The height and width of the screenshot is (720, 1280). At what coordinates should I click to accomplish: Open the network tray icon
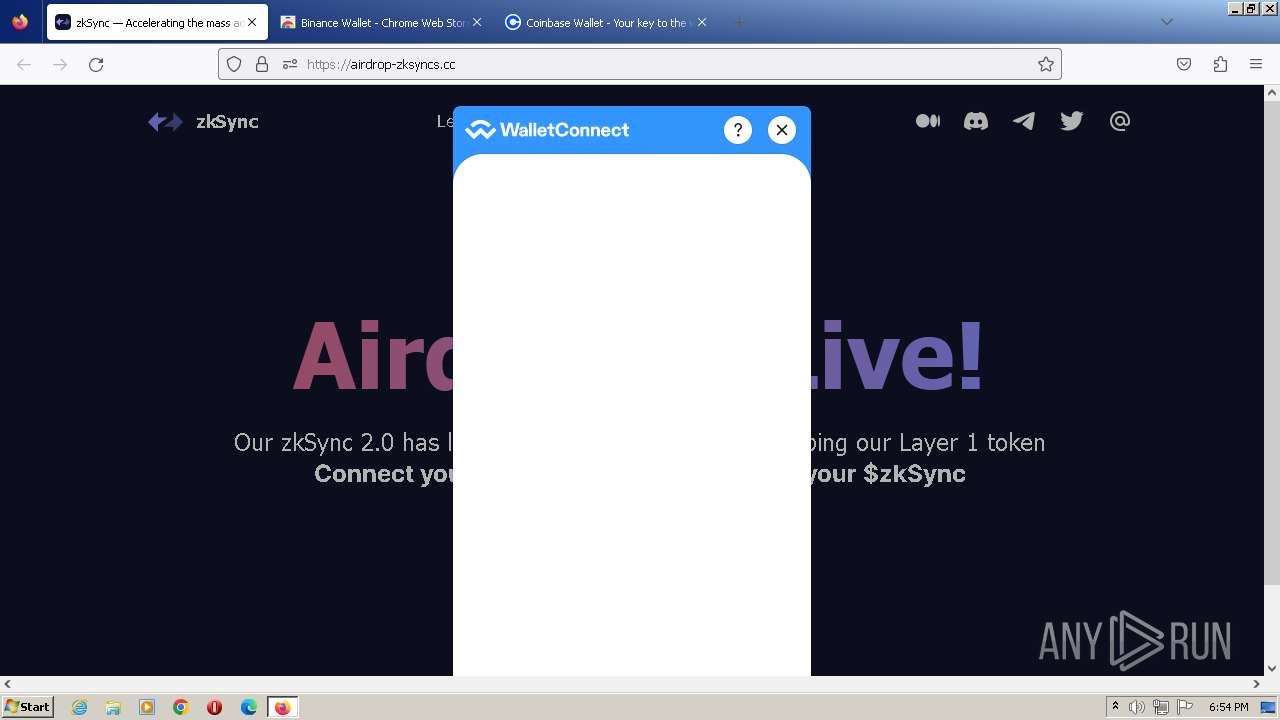pos(1161,707)
